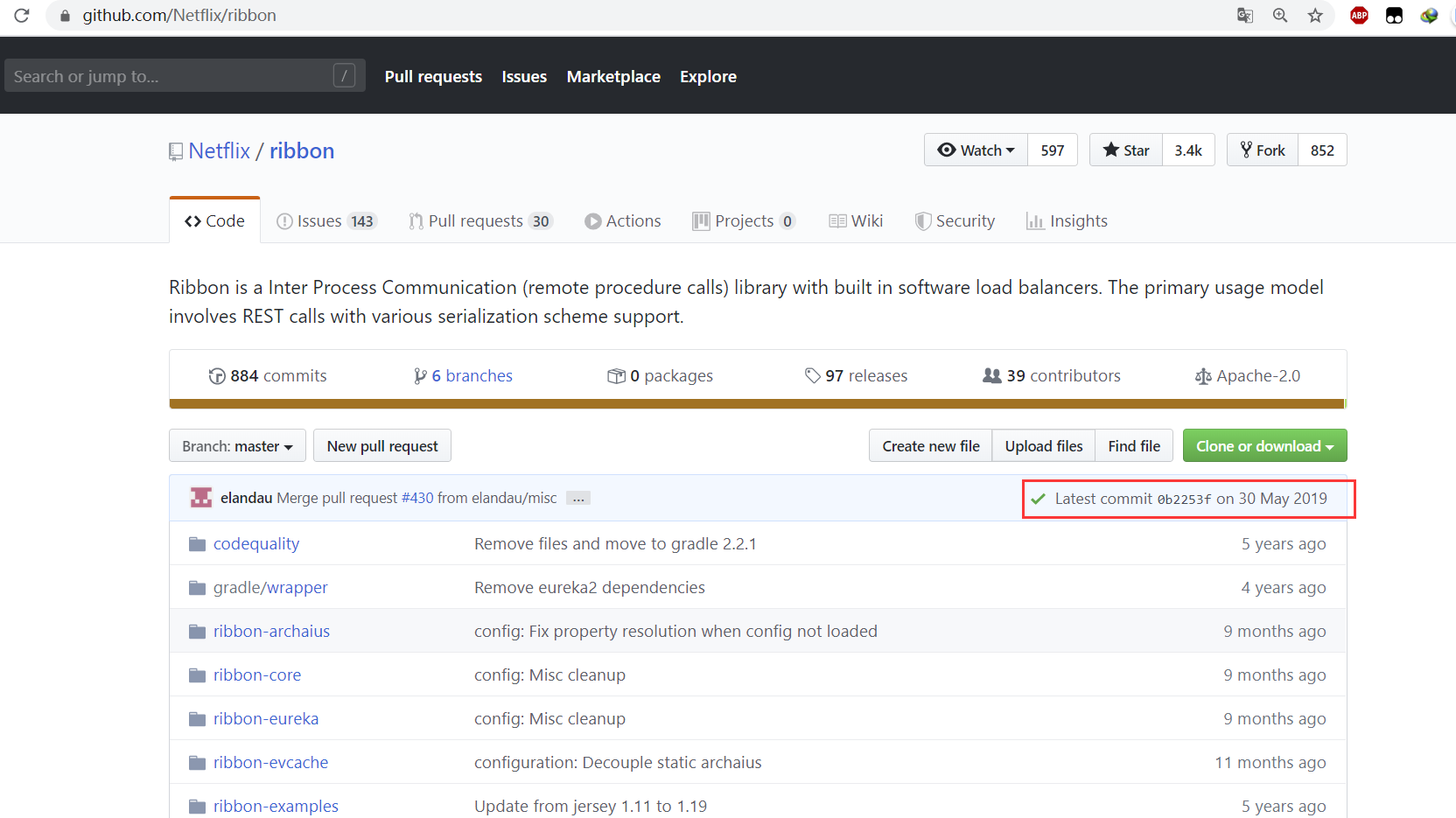Click the folder icon for ribbon-archaius

198,632
